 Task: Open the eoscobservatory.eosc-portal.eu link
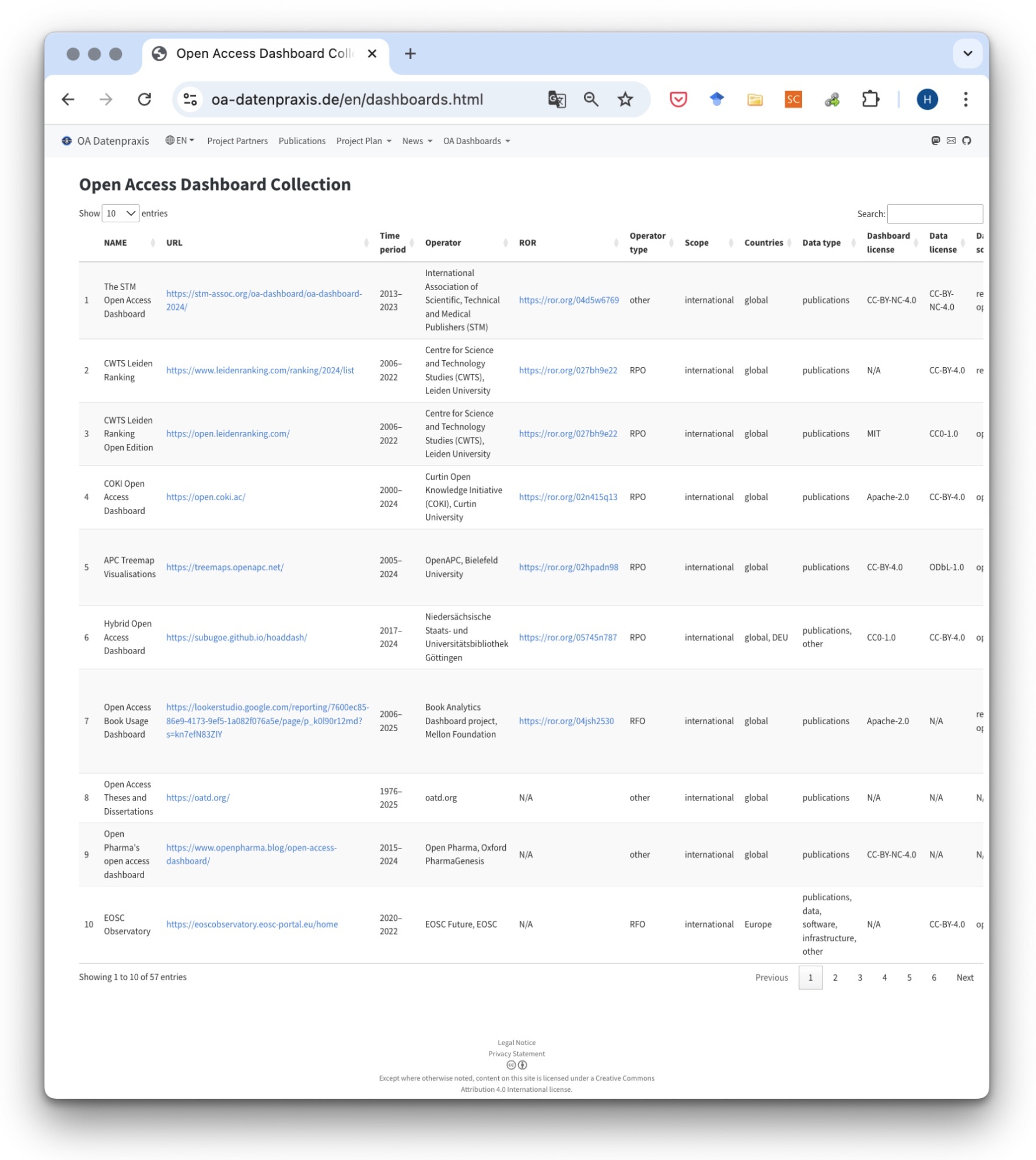click(252, 924)
